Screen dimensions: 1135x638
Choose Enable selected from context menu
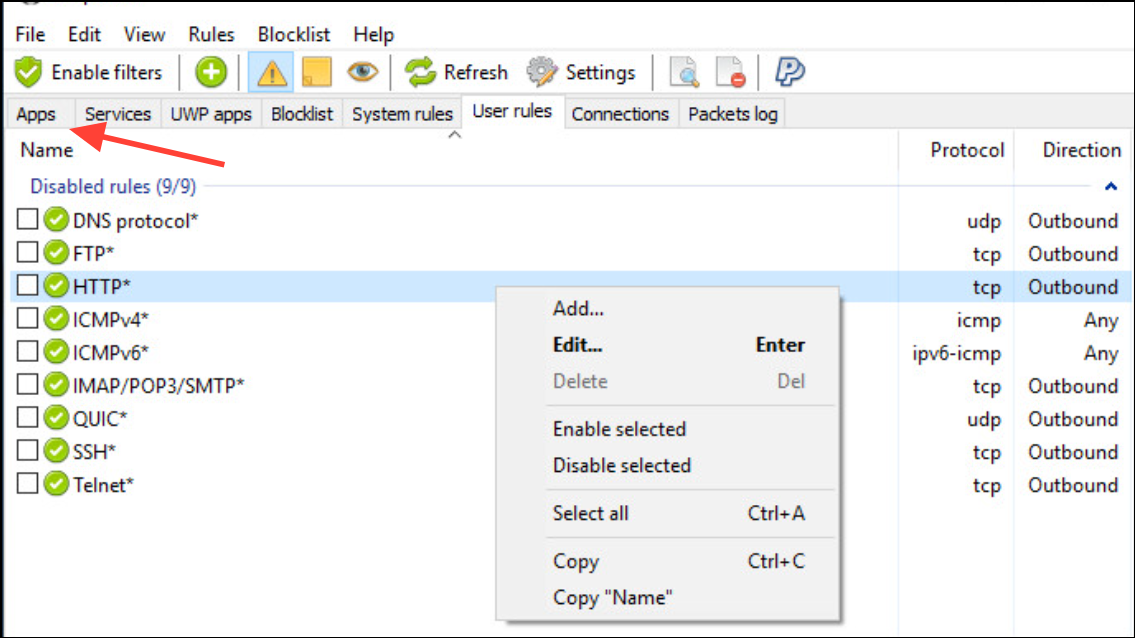coord(619,429)
